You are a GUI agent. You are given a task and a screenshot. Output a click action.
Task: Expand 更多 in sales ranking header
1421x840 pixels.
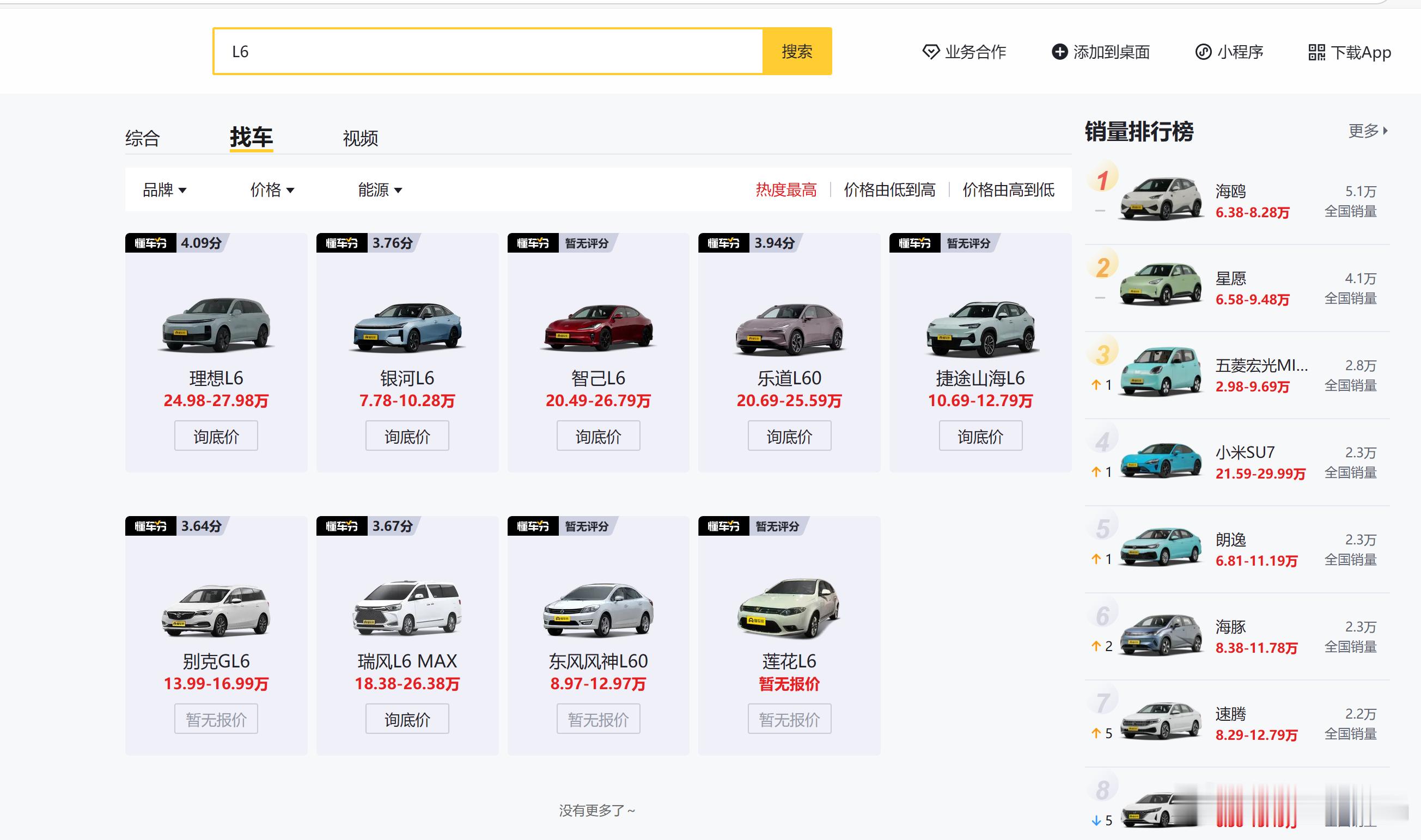[1368, 131]
